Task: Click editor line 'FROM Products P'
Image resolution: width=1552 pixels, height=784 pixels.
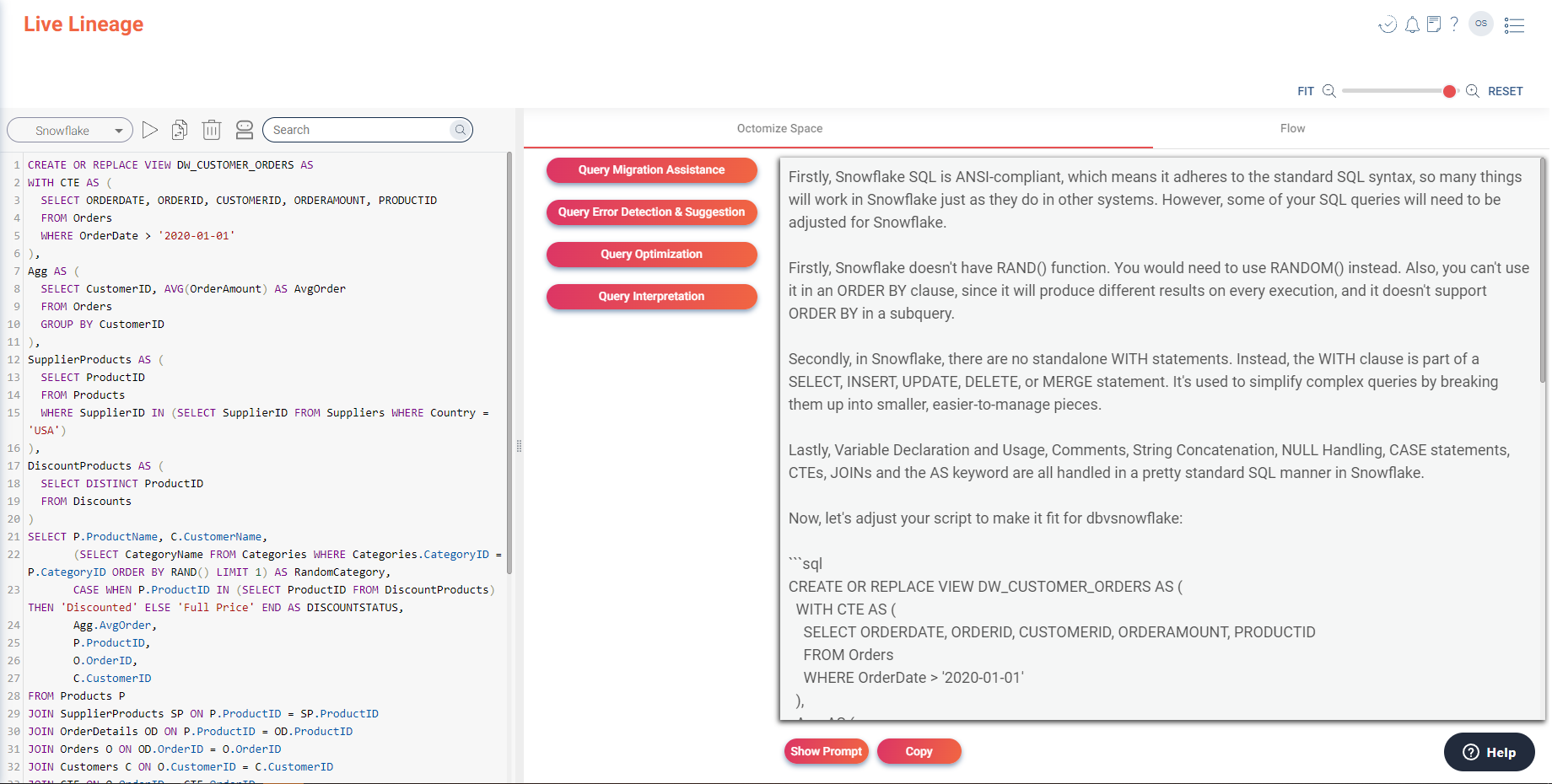Action: click(x=76, y=696)
